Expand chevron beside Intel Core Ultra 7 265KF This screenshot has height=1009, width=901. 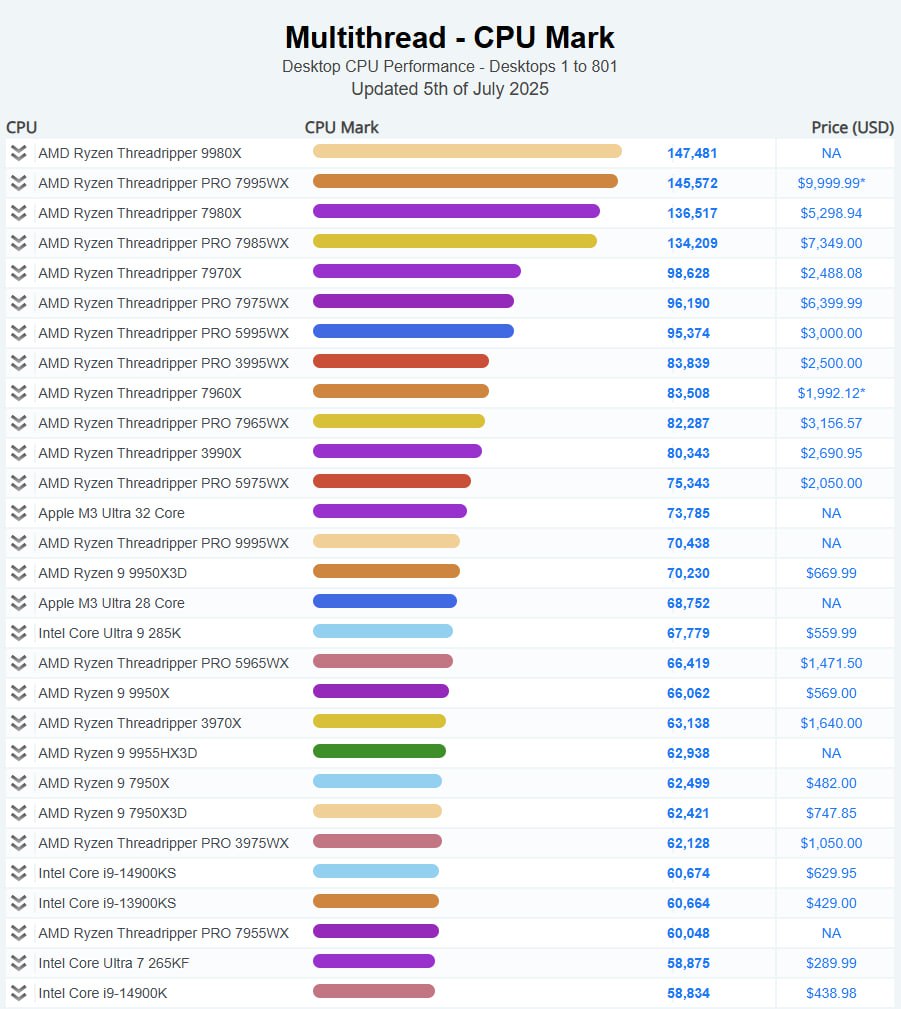(x=19, y=963)
